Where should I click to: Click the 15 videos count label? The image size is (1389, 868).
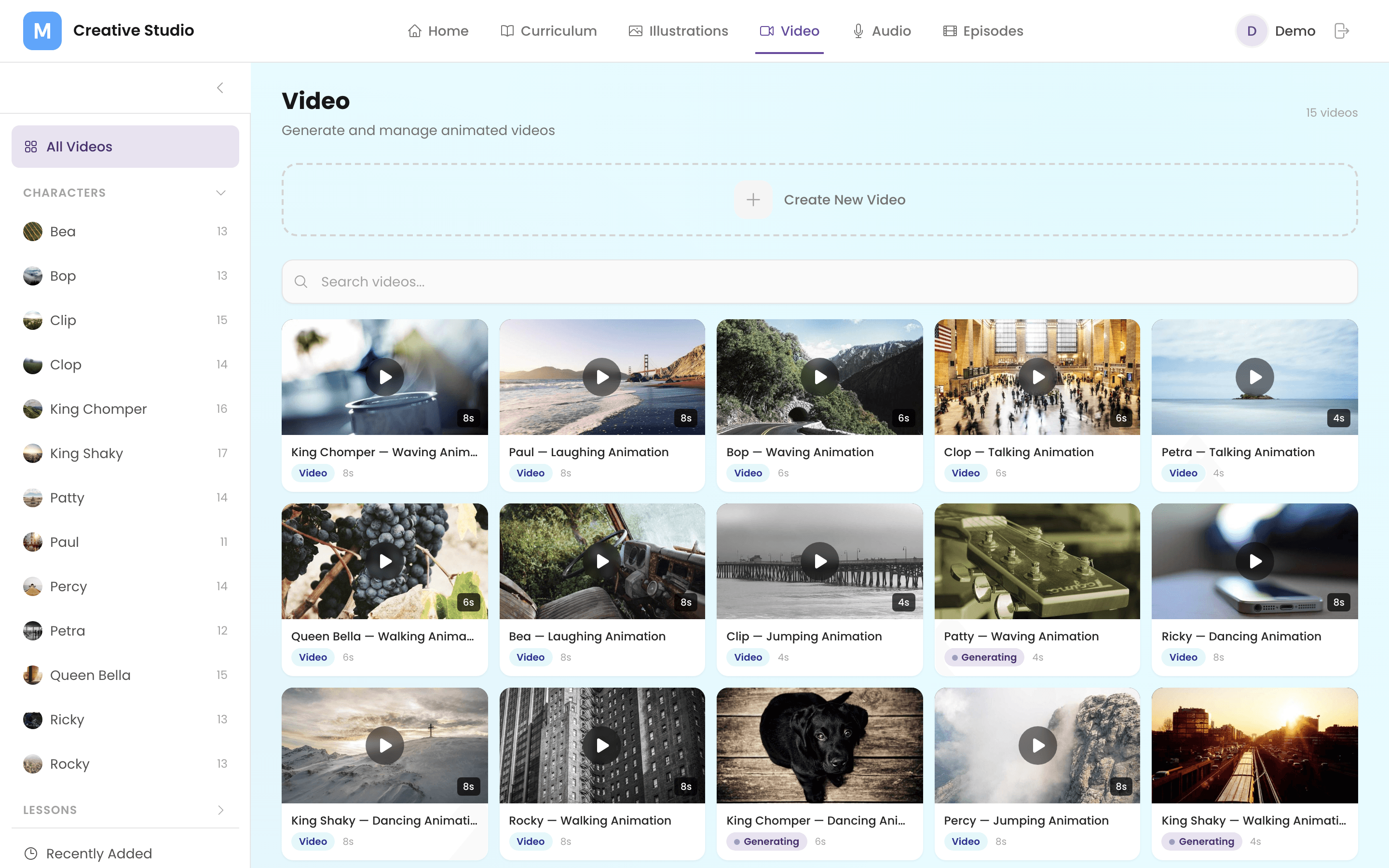tap(1332, 113)
